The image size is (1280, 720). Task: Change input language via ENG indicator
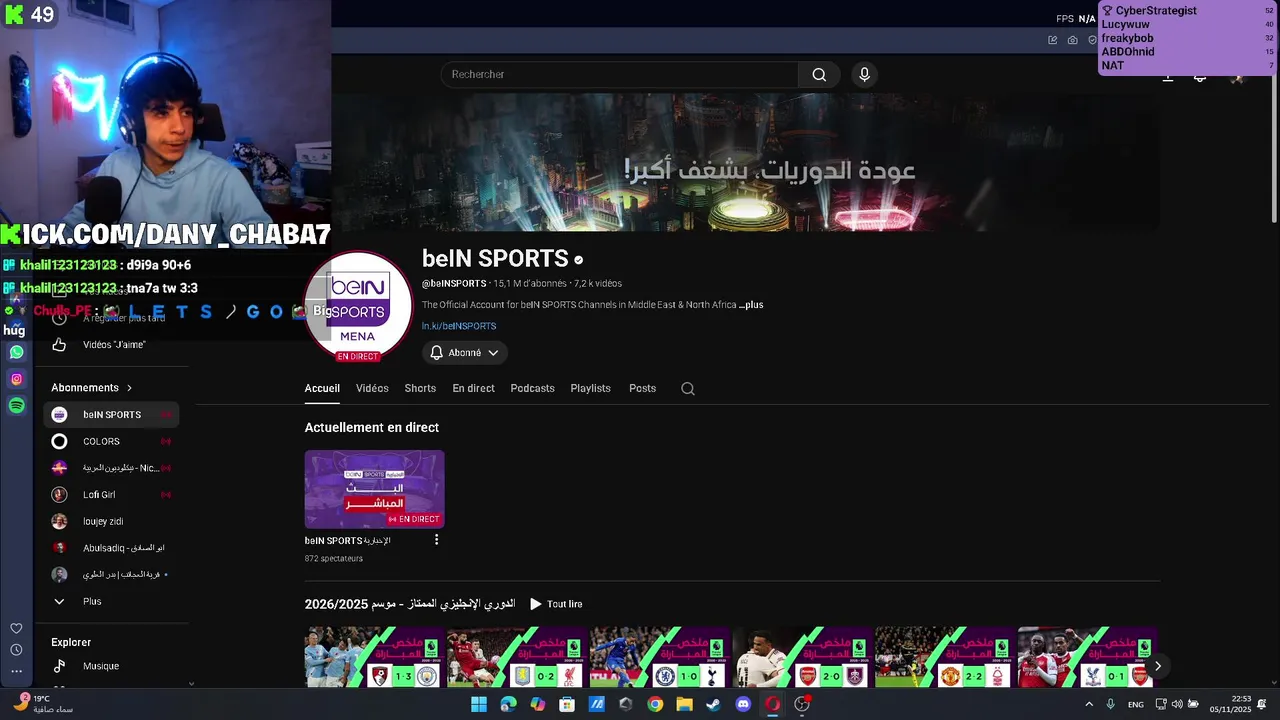tap(1136, 705)
